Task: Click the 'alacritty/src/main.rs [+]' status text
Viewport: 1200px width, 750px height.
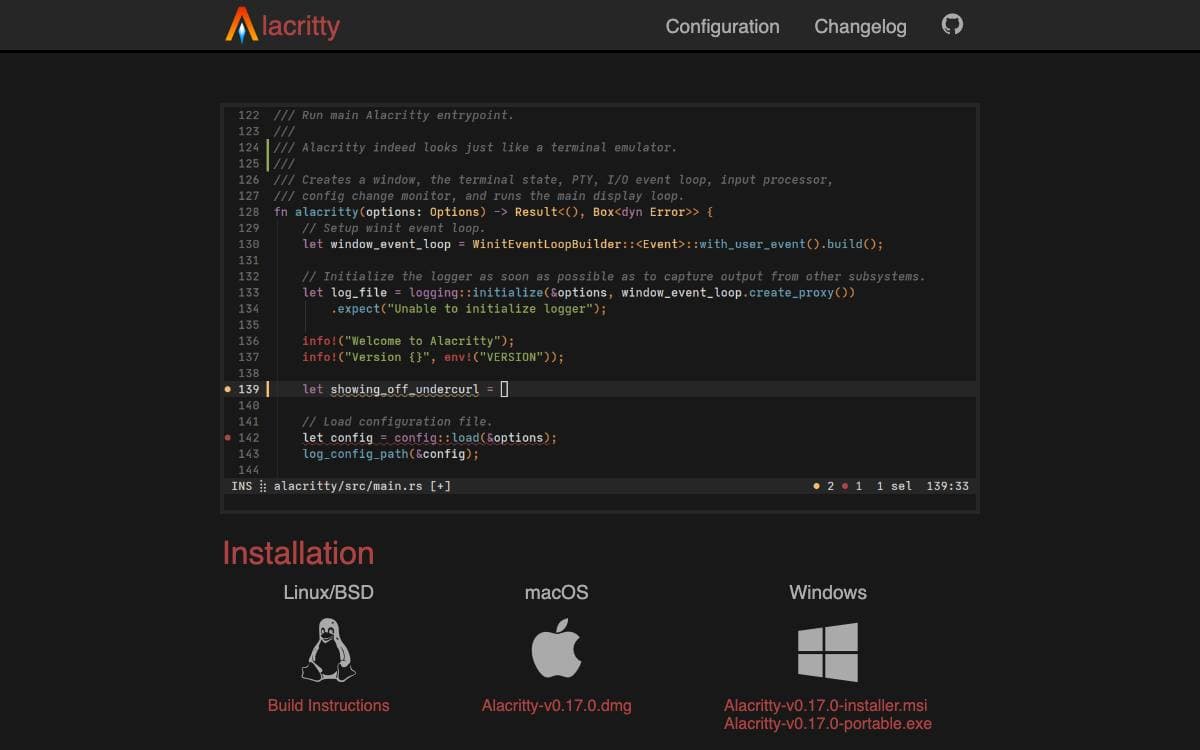Action: tap(362, 486)
